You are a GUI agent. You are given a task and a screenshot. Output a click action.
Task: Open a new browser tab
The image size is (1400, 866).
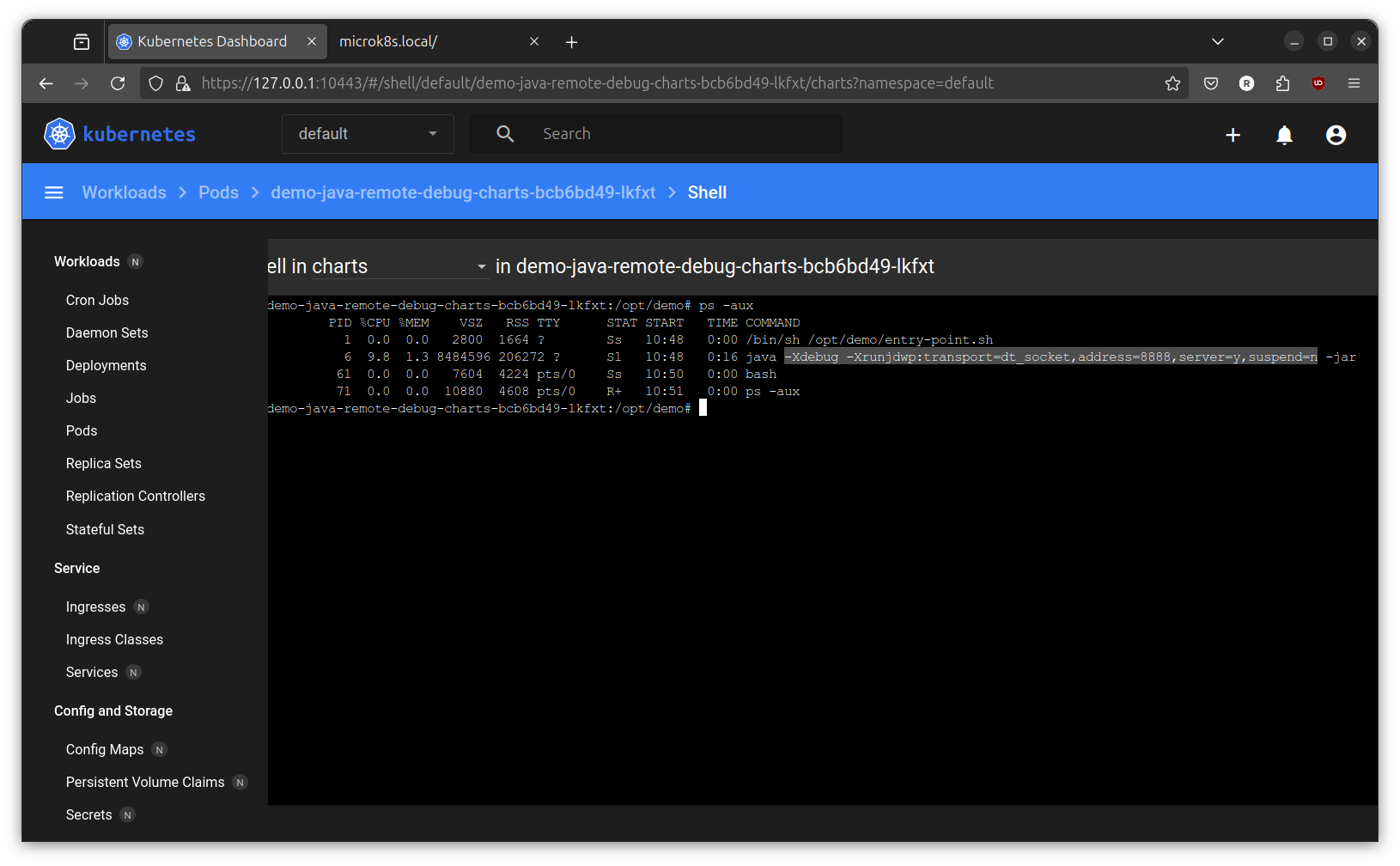[571, 42]
